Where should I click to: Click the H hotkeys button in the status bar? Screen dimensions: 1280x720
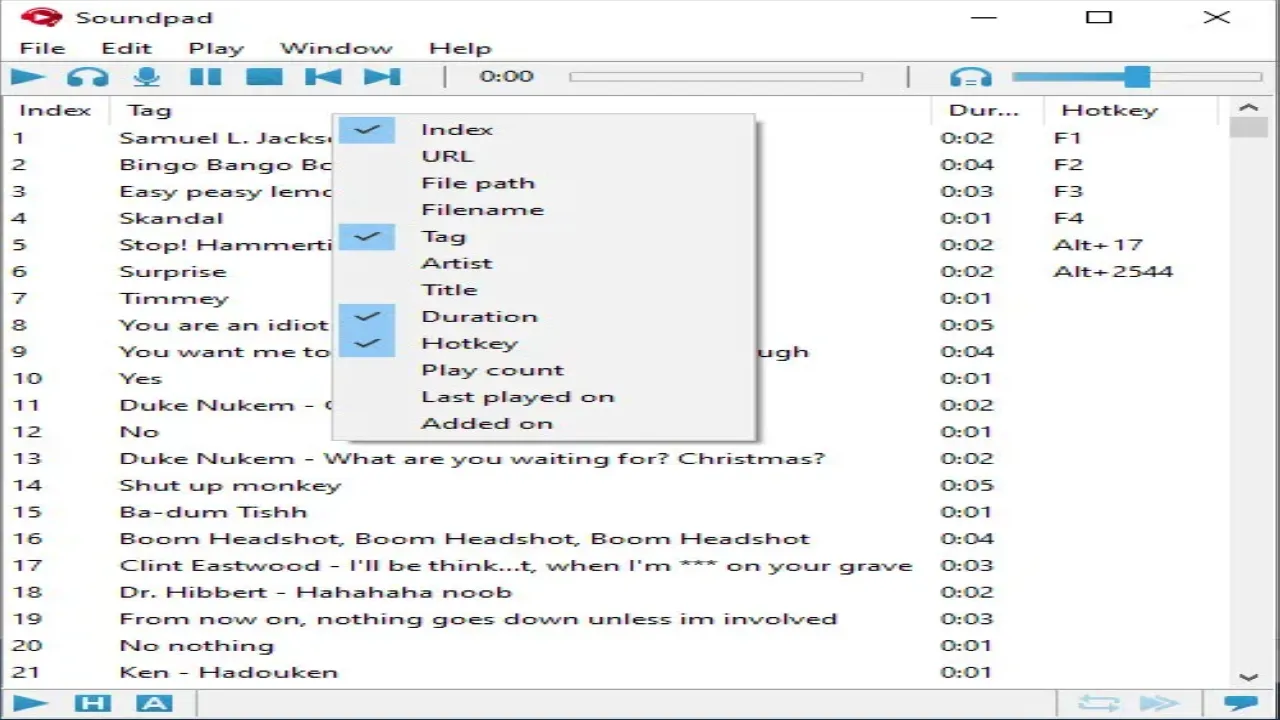[x=93, y=703]
